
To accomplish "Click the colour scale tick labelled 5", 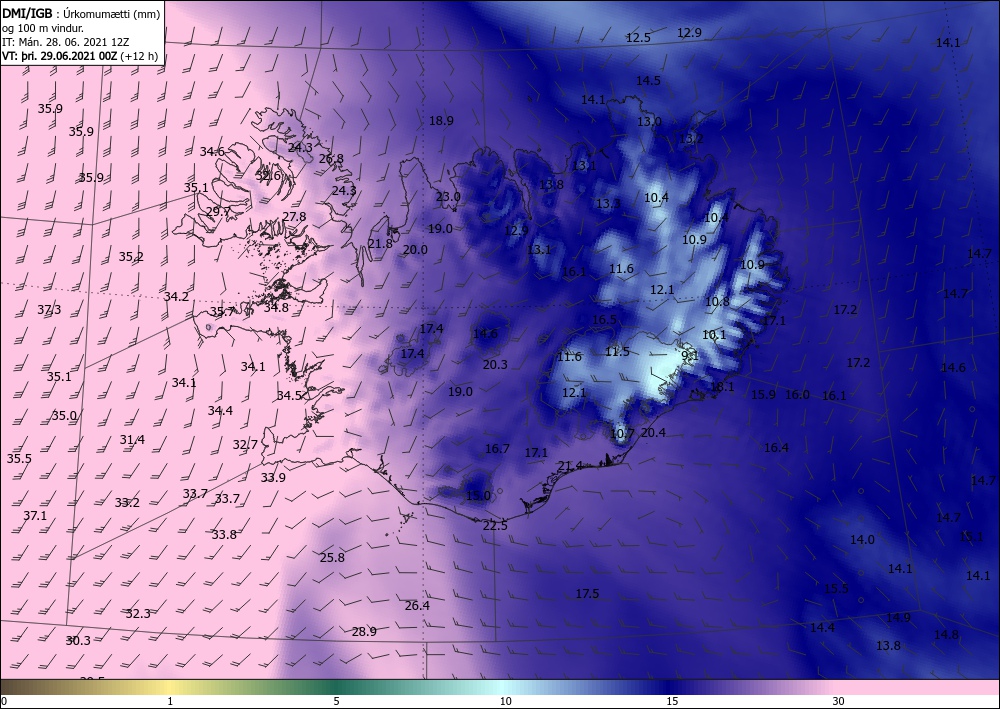I will point(336,701).
